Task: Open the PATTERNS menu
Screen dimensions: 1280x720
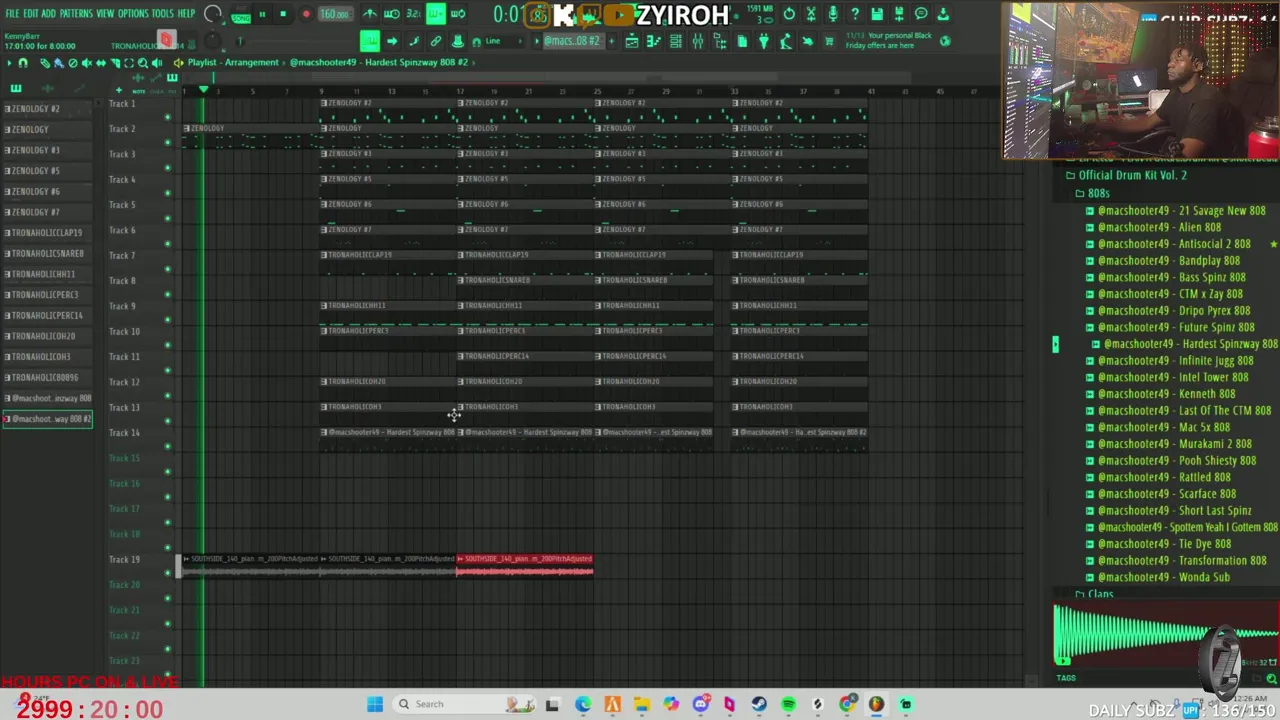Action: click(76, 14)
